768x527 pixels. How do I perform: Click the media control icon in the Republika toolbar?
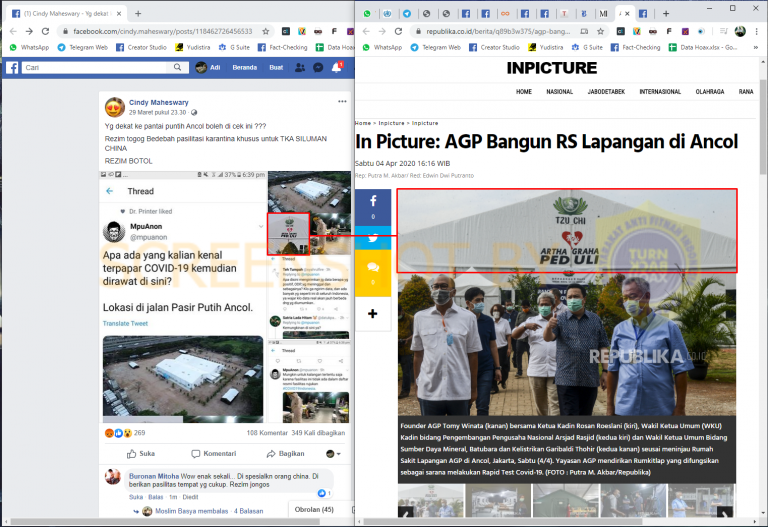(x=724, y=31)
